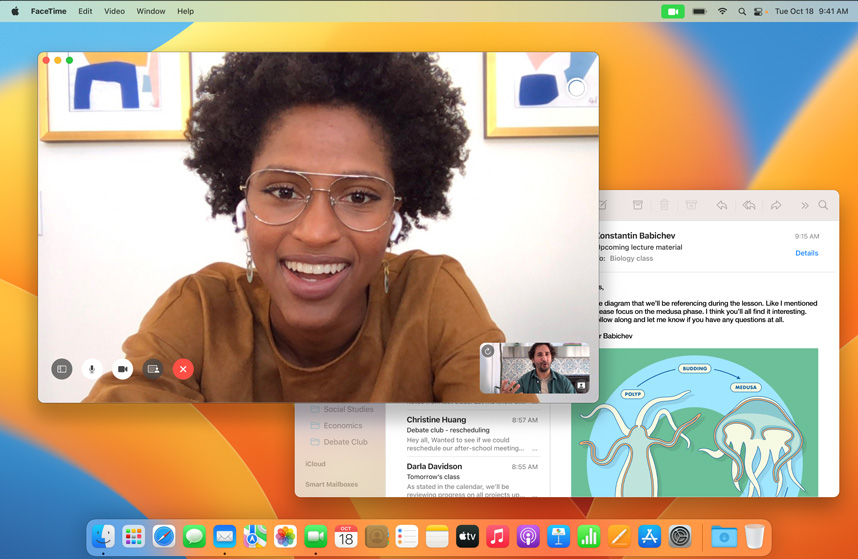
Task: Show the FaceTime sidebar
Action: tap(62, 369)
